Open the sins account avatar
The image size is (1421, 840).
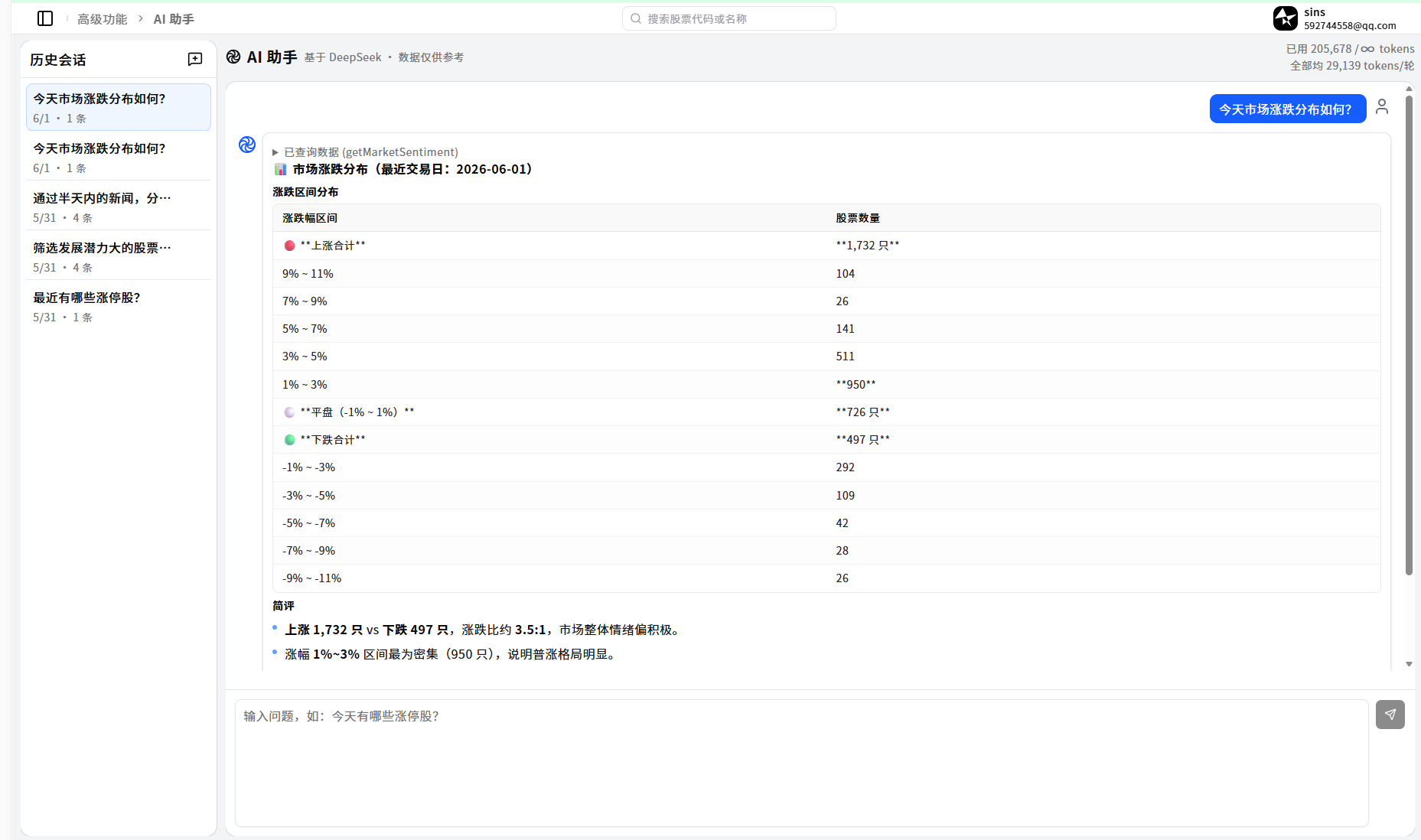point(1286,18)
